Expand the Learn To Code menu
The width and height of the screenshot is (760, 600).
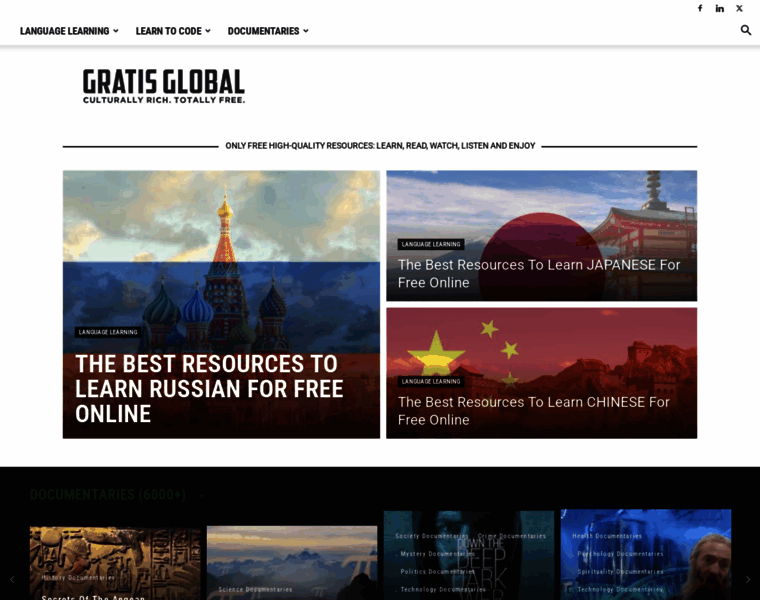point(173,31)
